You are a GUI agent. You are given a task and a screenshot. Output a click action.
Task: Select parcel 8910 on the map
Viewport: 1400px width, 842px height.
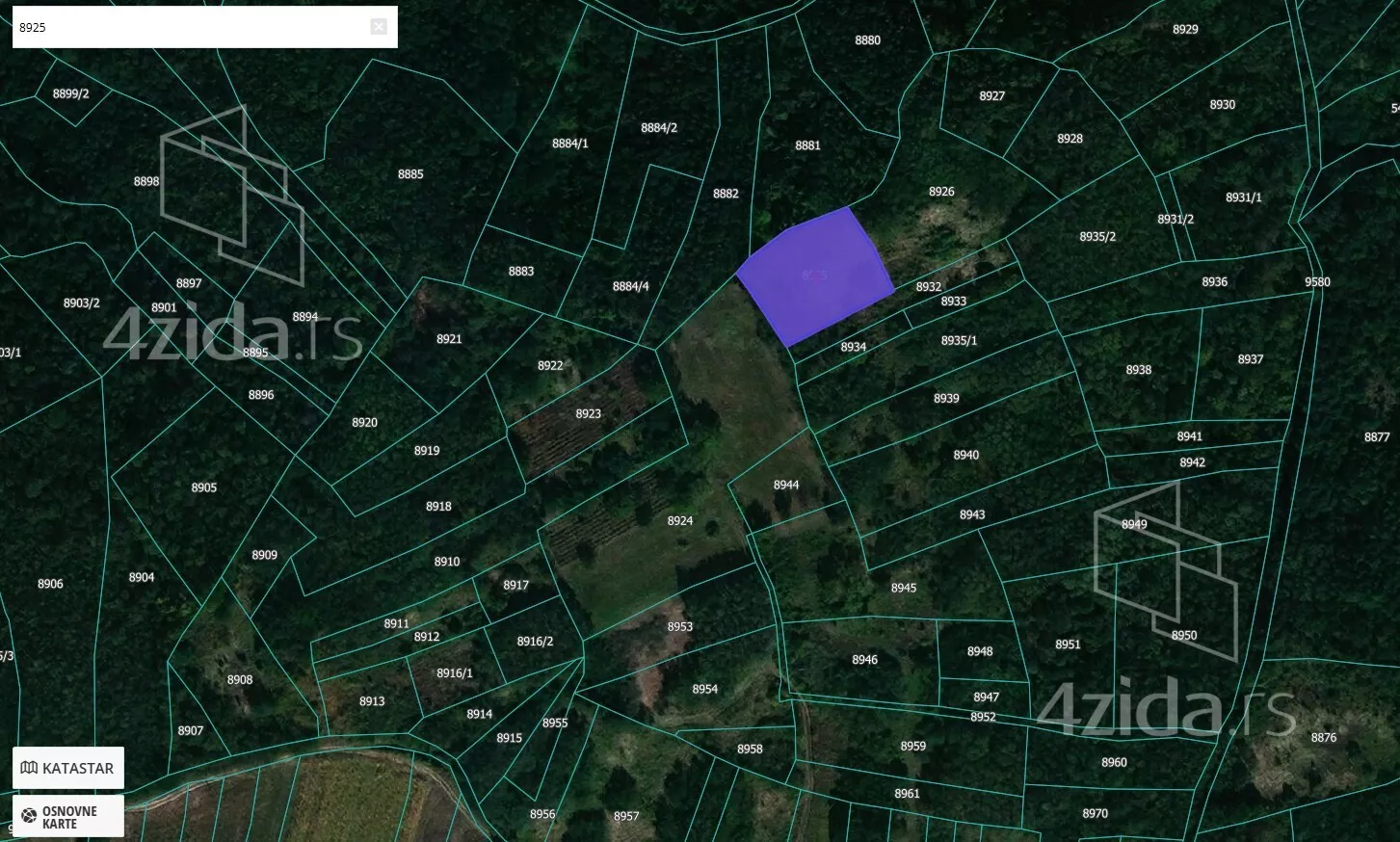(x=447, y=562)
